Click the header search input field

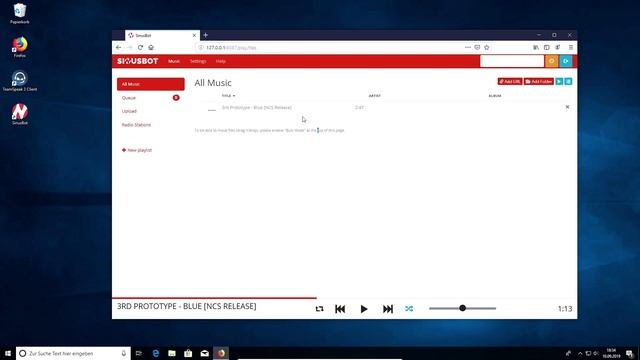click(x=512, y=61)
